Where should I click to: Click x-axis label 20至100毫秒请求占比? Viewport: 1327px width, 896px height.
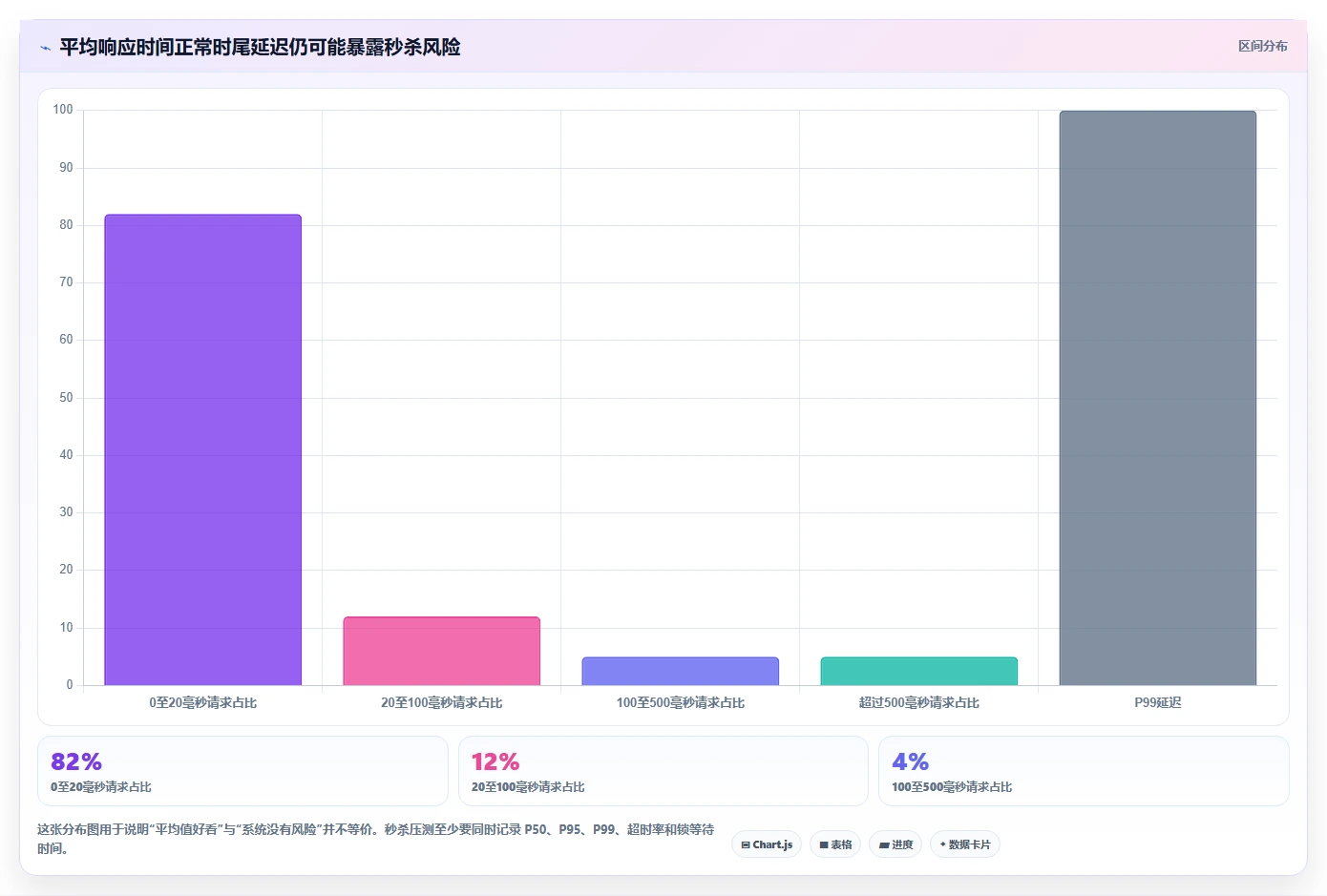(x=442, y=702)
